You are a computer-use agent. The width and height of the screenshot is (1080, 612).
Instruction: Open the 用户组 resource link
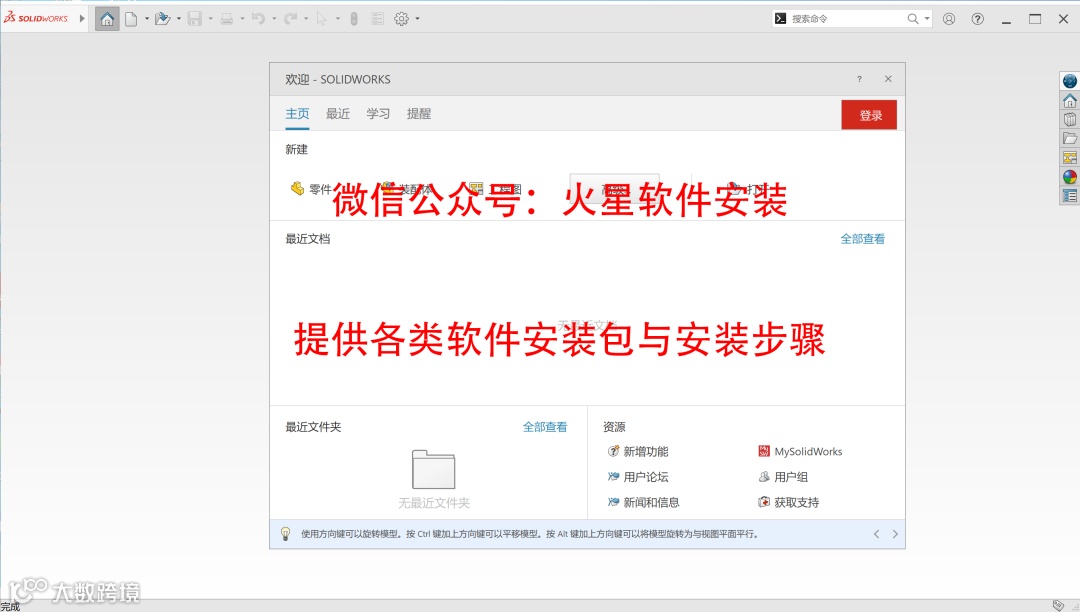click(783, 477)
